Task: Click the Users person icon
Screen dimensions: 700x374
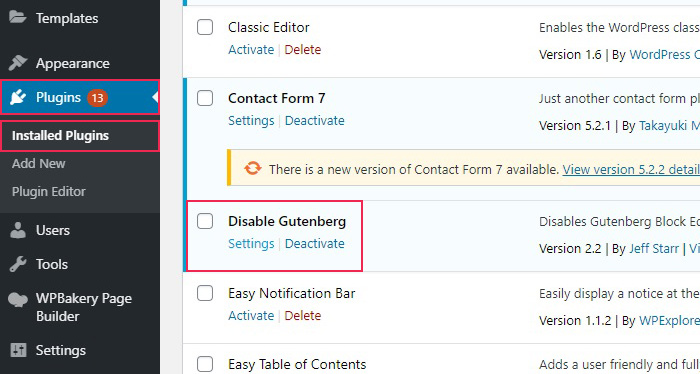Action: click(18, 230)
